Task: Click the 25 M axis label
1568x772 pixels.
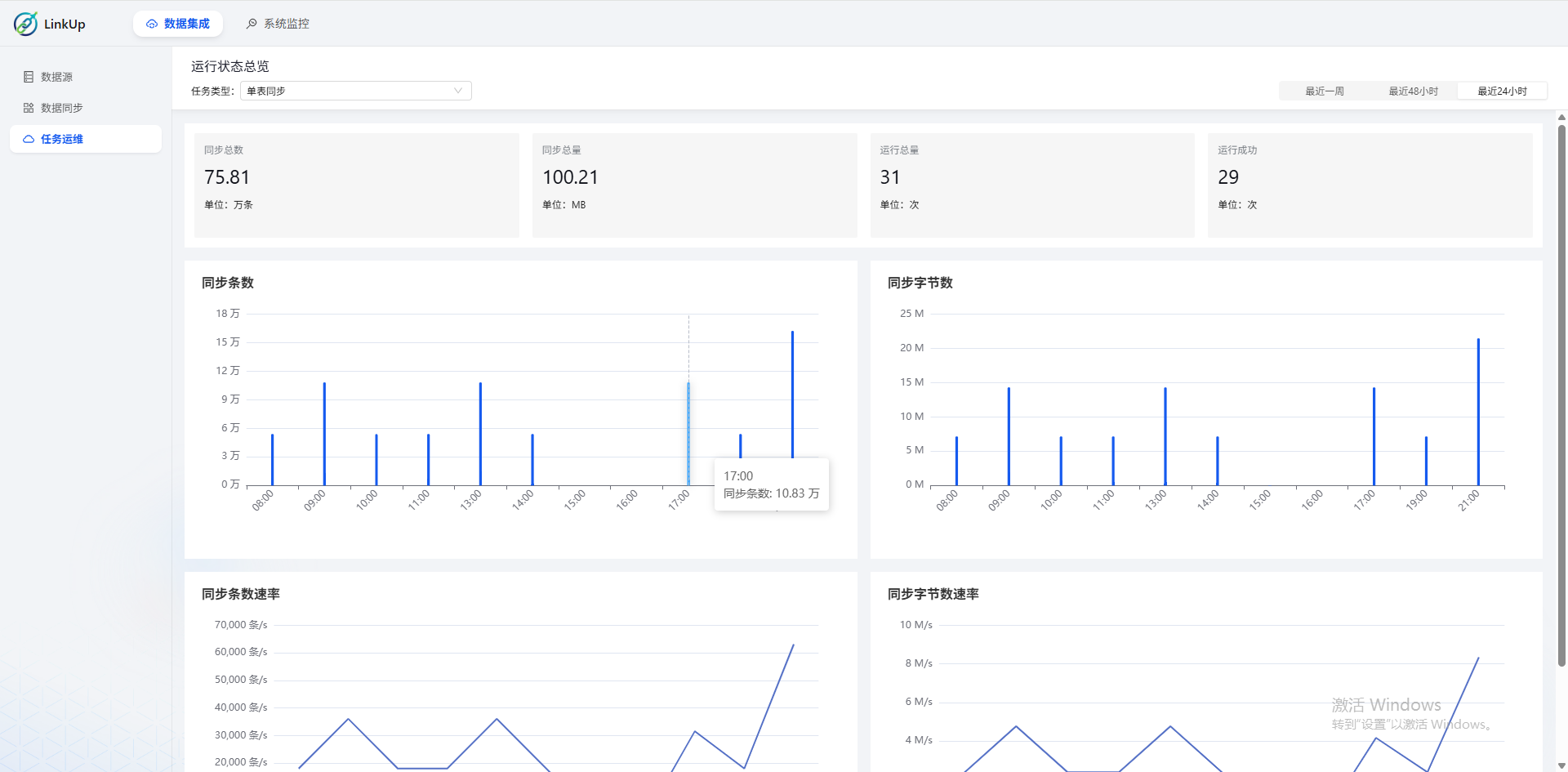Action: point(912,314)
